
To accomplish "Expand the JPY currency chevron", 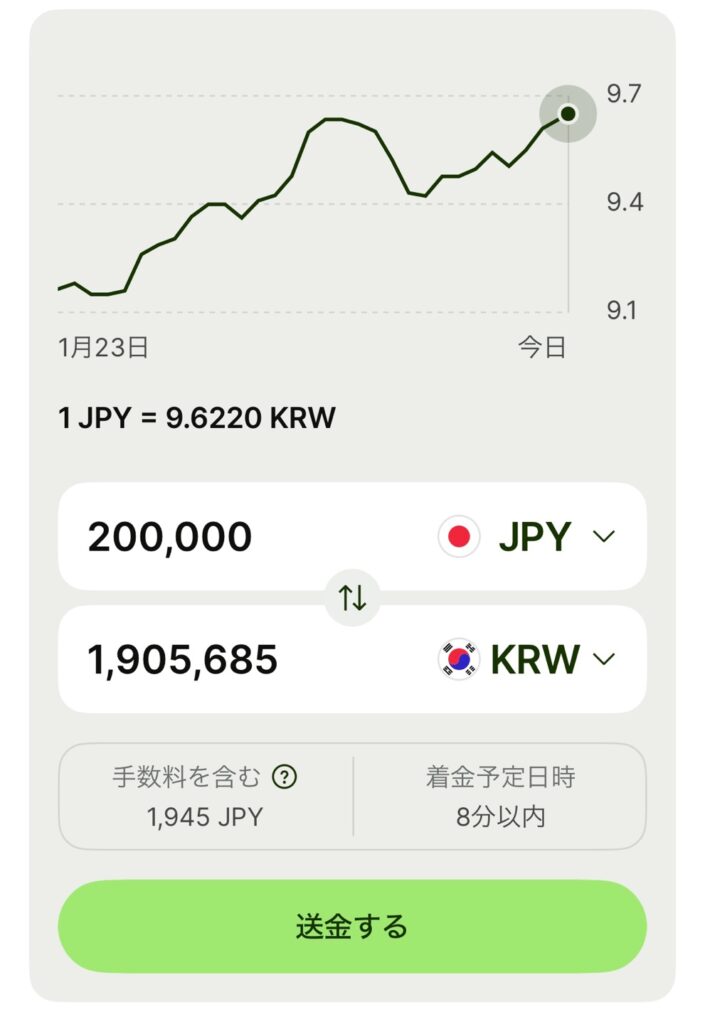I will 603,537.
